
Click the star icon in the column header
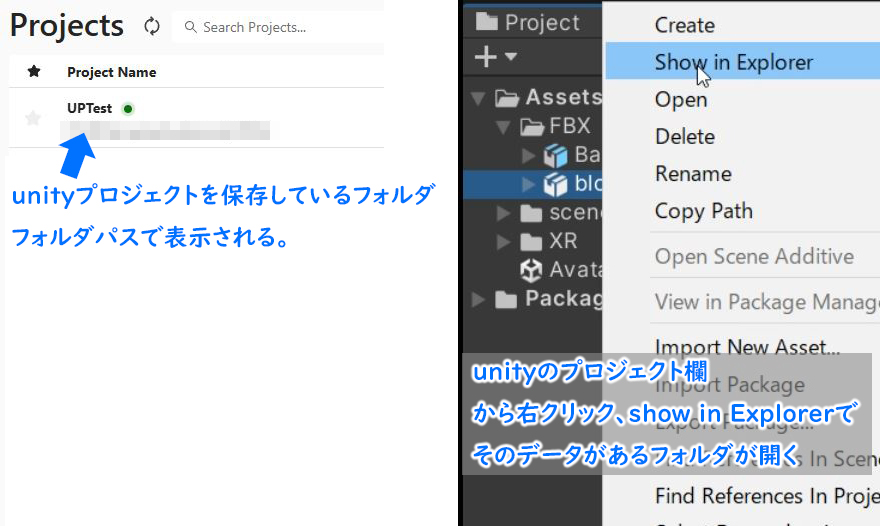tap(34, 71)
